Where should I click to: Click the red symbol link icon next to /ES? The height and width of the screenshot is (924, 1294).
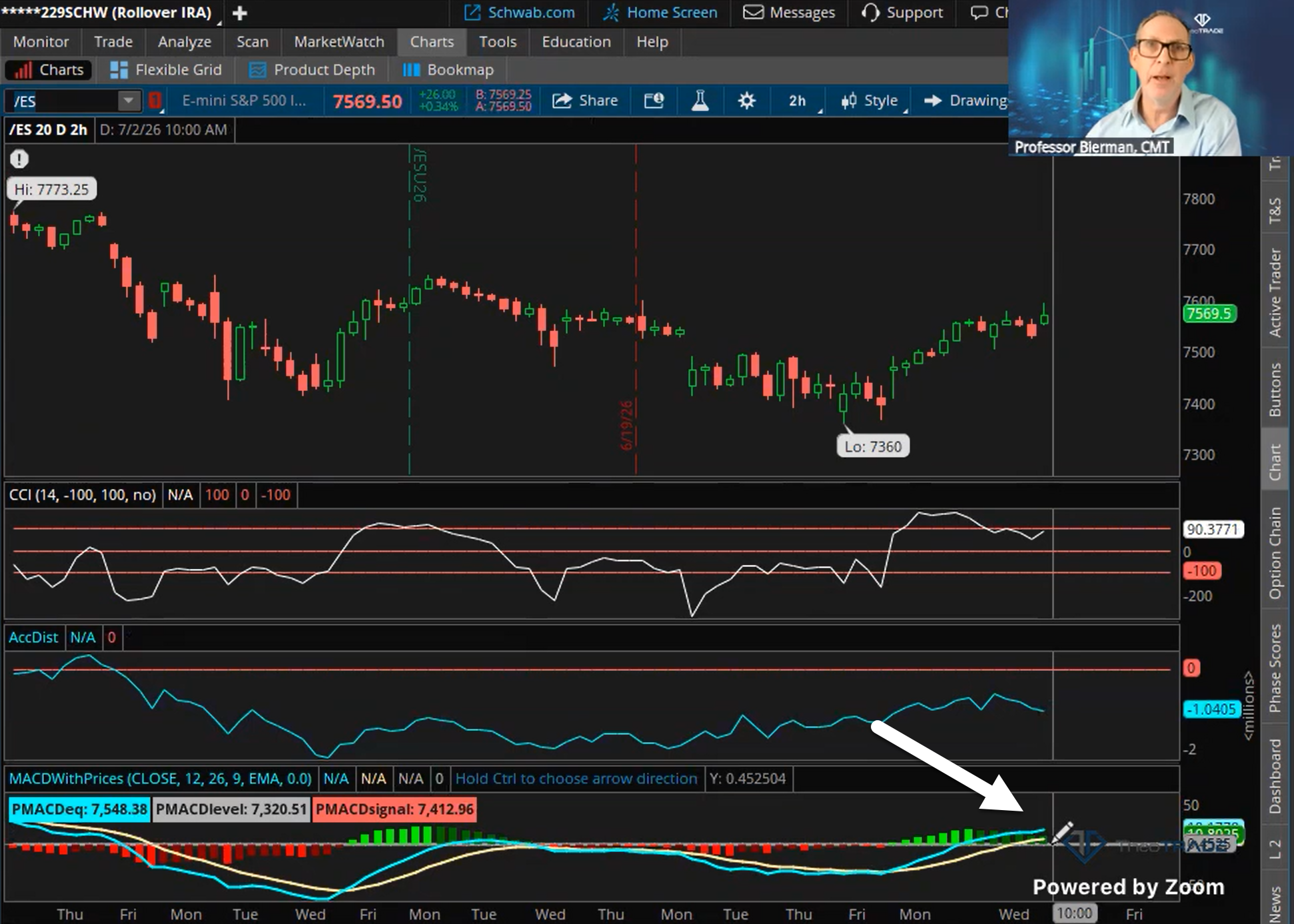coord(155,101)
